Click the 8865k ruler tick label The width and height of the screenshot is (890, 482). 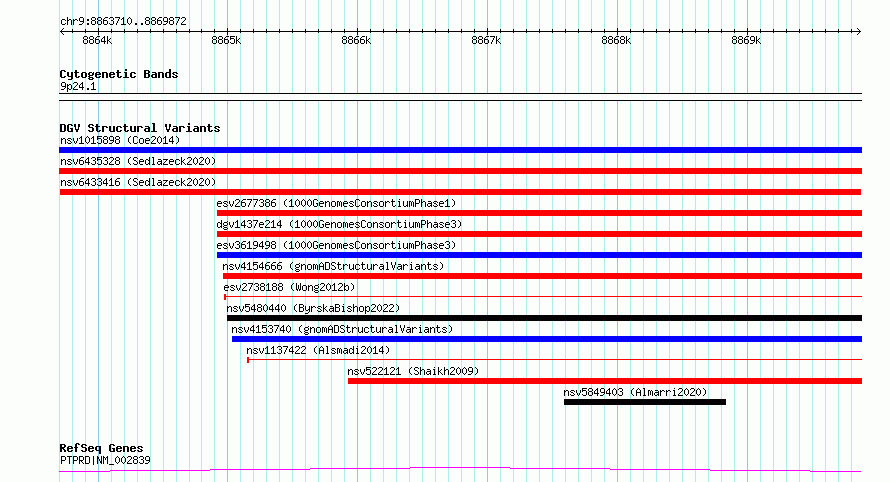click(226, 40)
